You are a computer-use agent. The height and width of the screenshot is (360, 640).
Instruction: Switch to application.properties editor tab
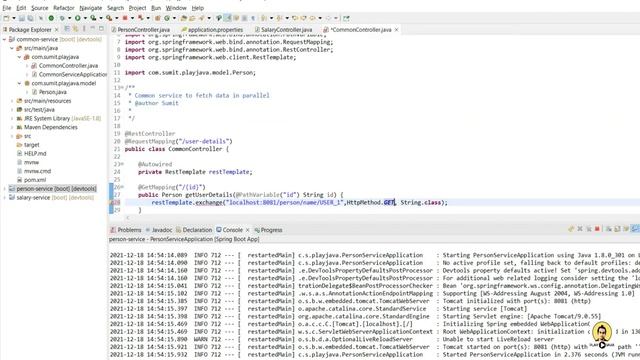point(212,29)
